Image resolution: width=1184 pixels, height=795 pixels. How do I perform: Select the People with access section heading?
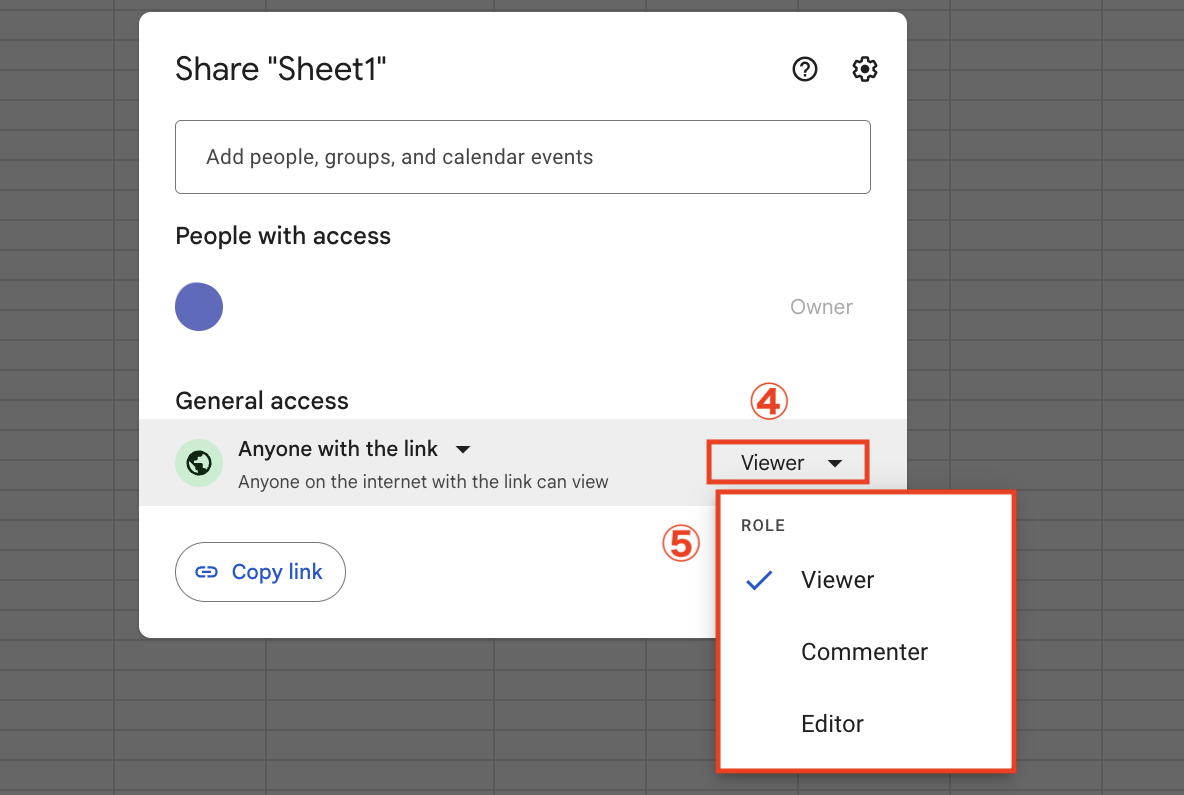click(x=283, y=236)
